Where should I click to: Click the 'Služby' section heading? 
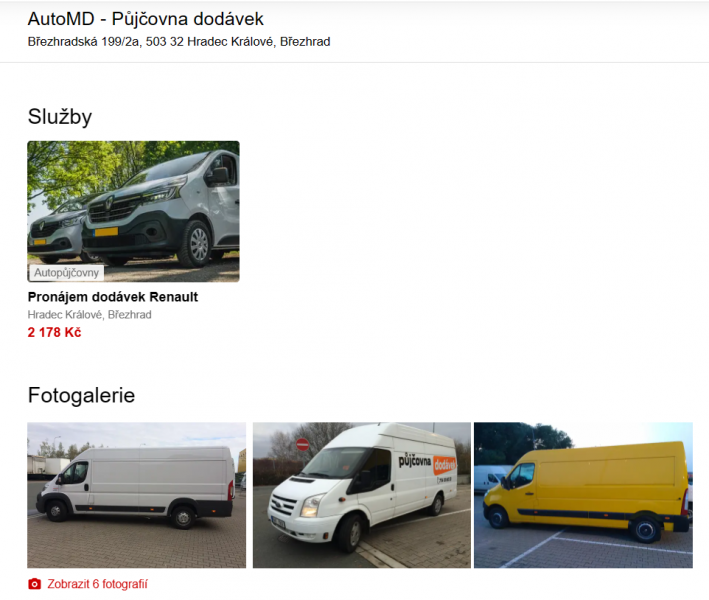coord(60,117)
